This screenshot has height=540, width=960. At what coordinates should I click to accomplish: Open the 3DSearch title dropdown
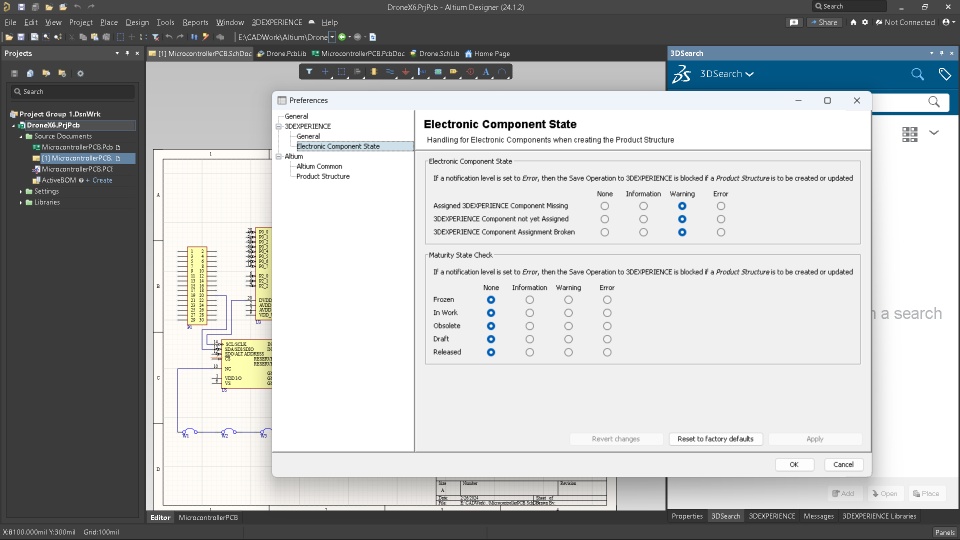click(x=750, y=74)
